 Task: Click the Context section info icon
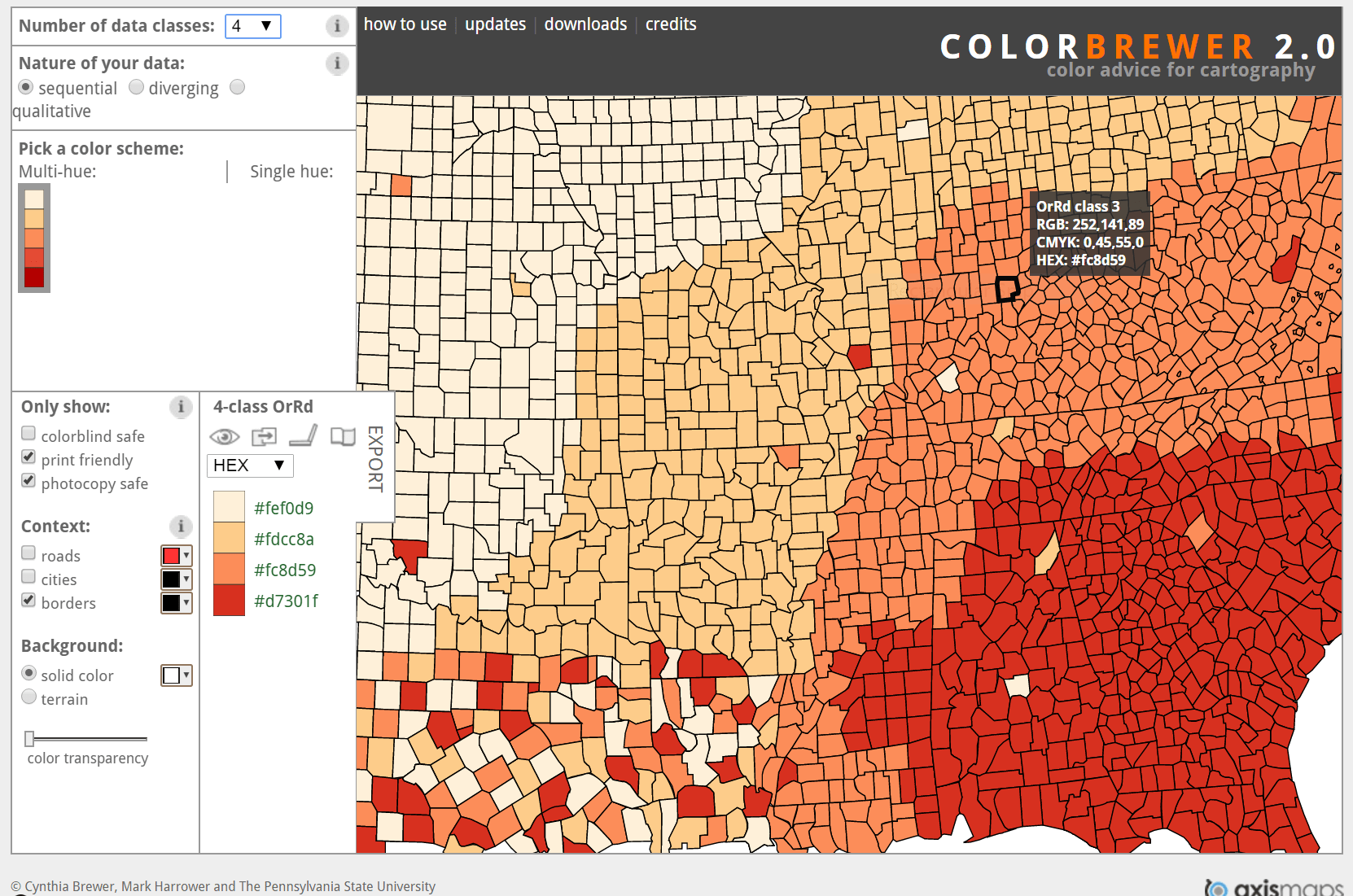point(180,527)
